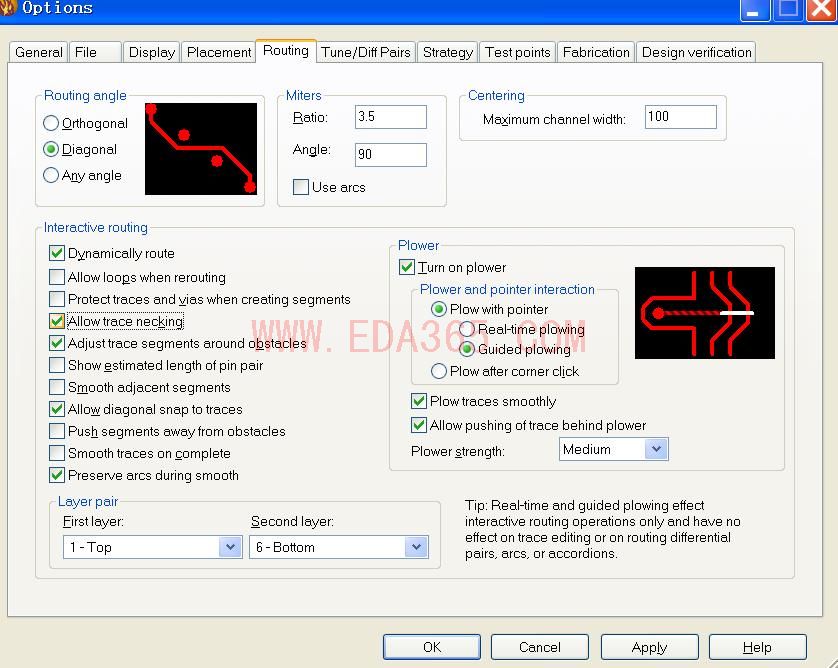Screen dimensions: 838x668
Task: Click the Apply button
Action: coord(649,647)
